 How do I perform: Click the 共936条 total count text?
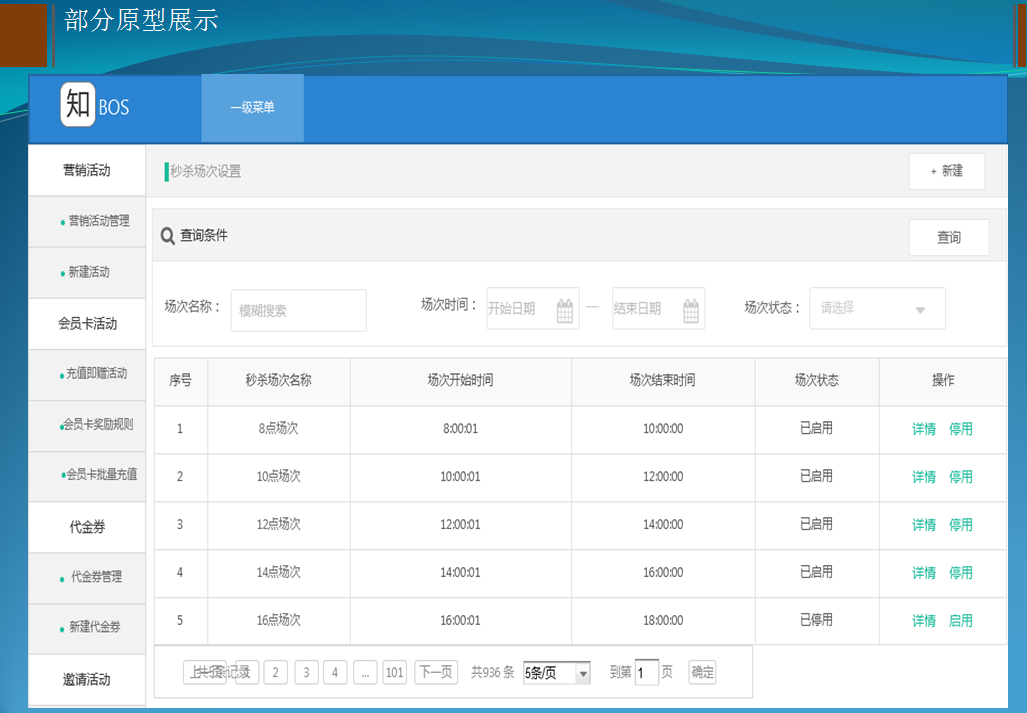point(493,672)
